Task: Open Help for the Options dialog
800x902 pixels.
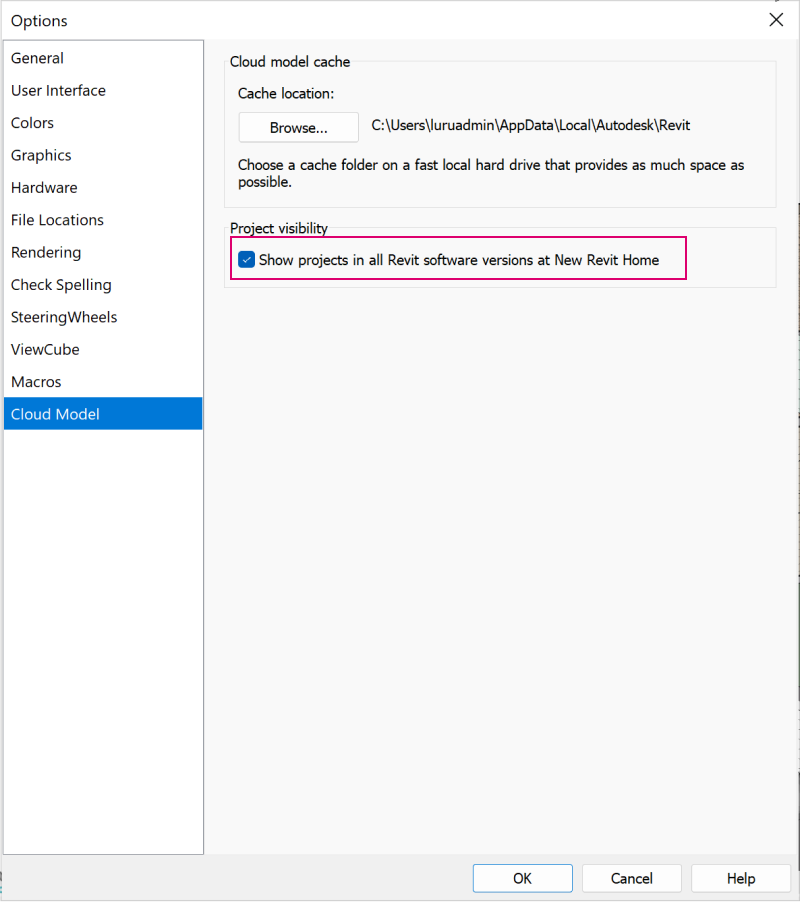Action: (x=741, y=878)
